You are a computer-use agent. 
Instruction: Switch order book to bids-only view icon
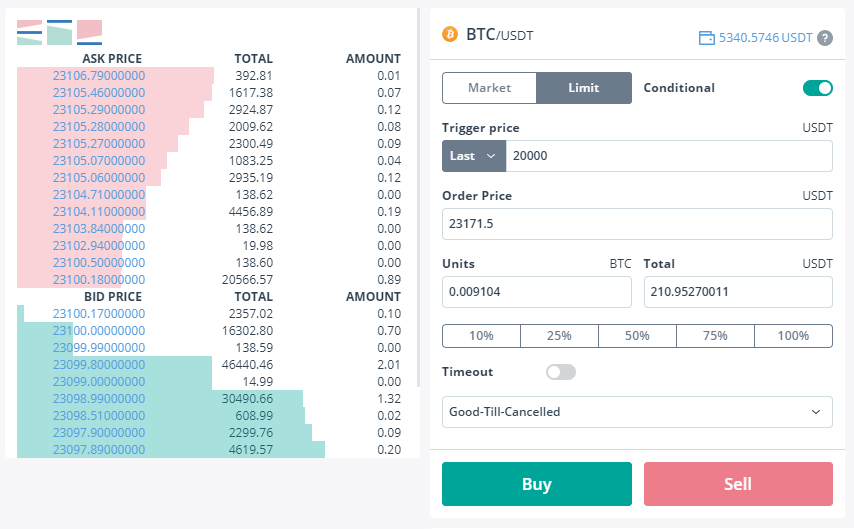[60, 33]
